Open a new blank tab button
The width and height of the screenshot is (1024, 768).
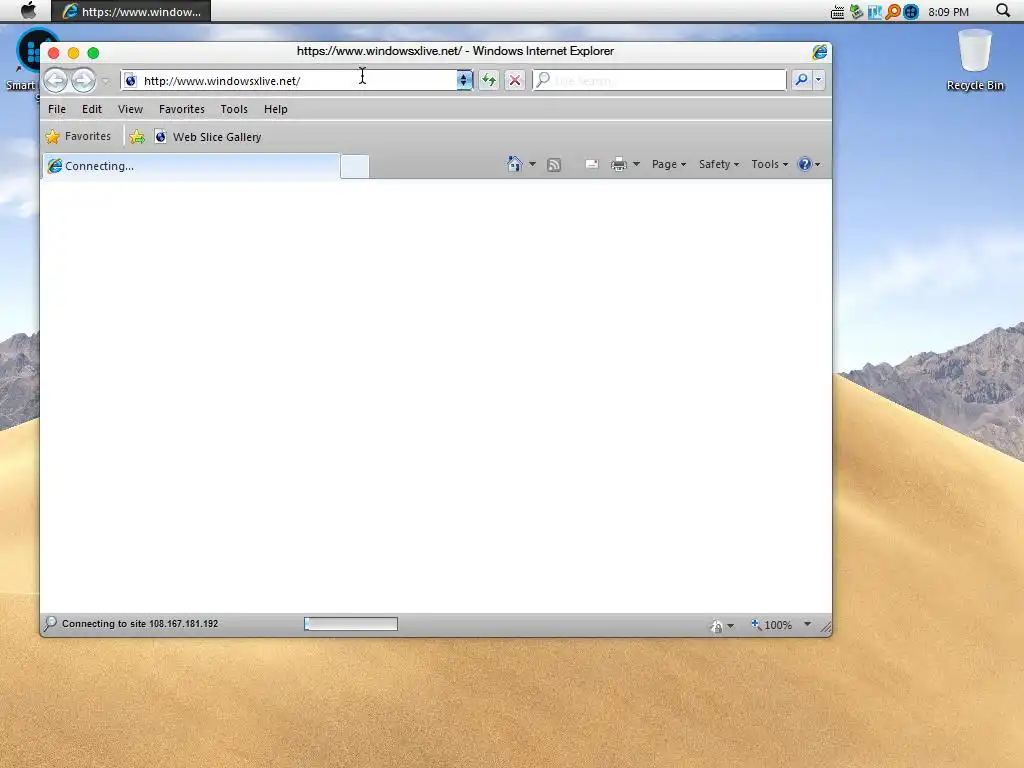pyautogui.click(x=355, y=167)
